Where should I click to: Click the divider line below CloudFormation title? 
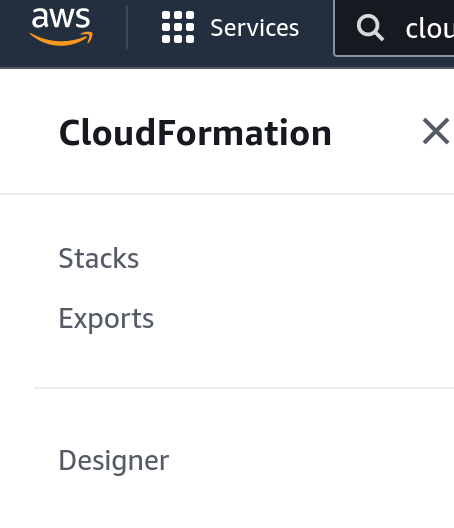coord(227,194)
